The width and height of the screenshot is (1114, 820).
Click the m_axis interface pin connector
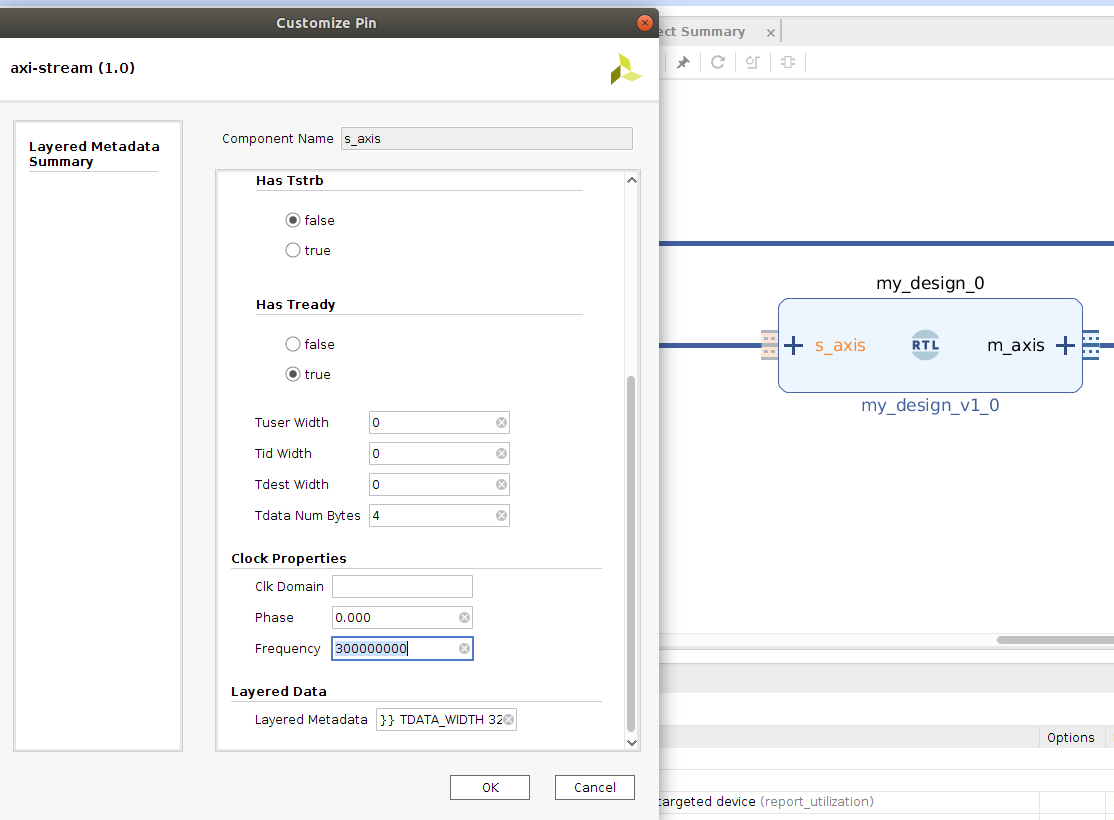[1091, 345]
